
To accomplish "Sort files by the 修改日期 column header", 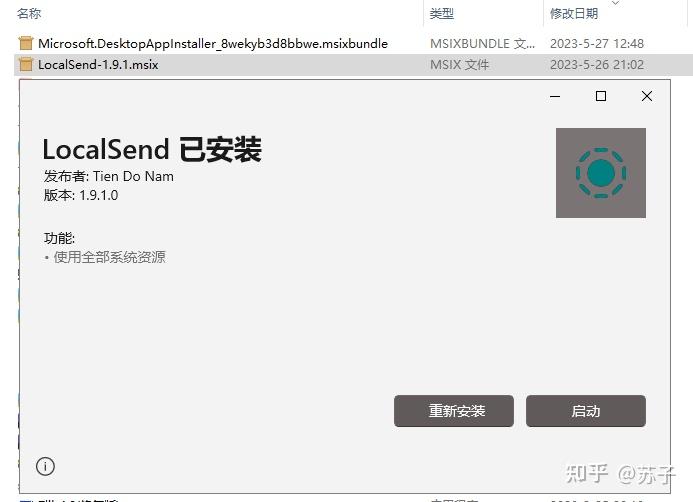I will pos(574,13).
